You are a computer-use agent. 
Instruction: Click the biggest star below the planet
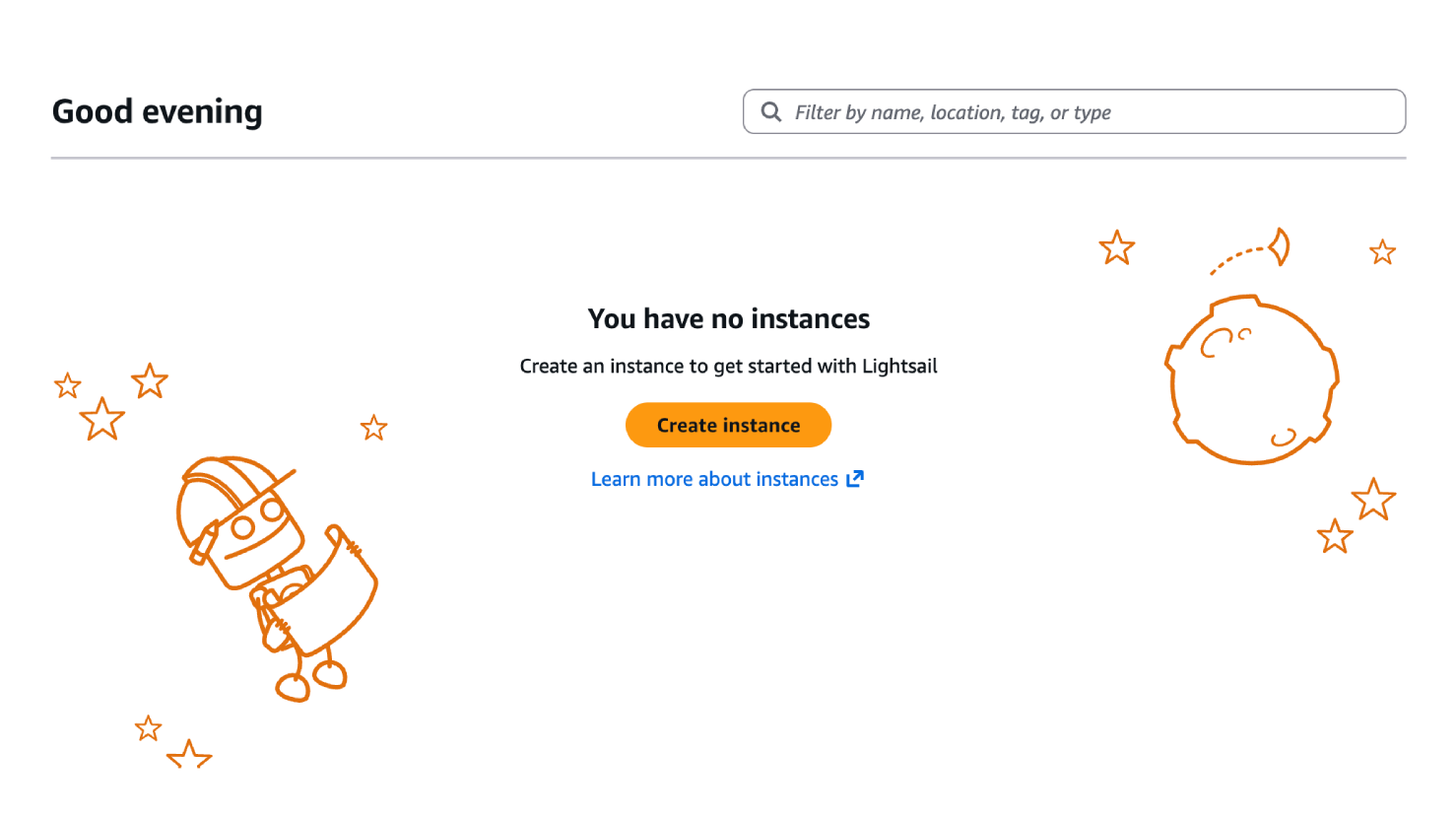pyautogui.click(x=1373, y=500)
